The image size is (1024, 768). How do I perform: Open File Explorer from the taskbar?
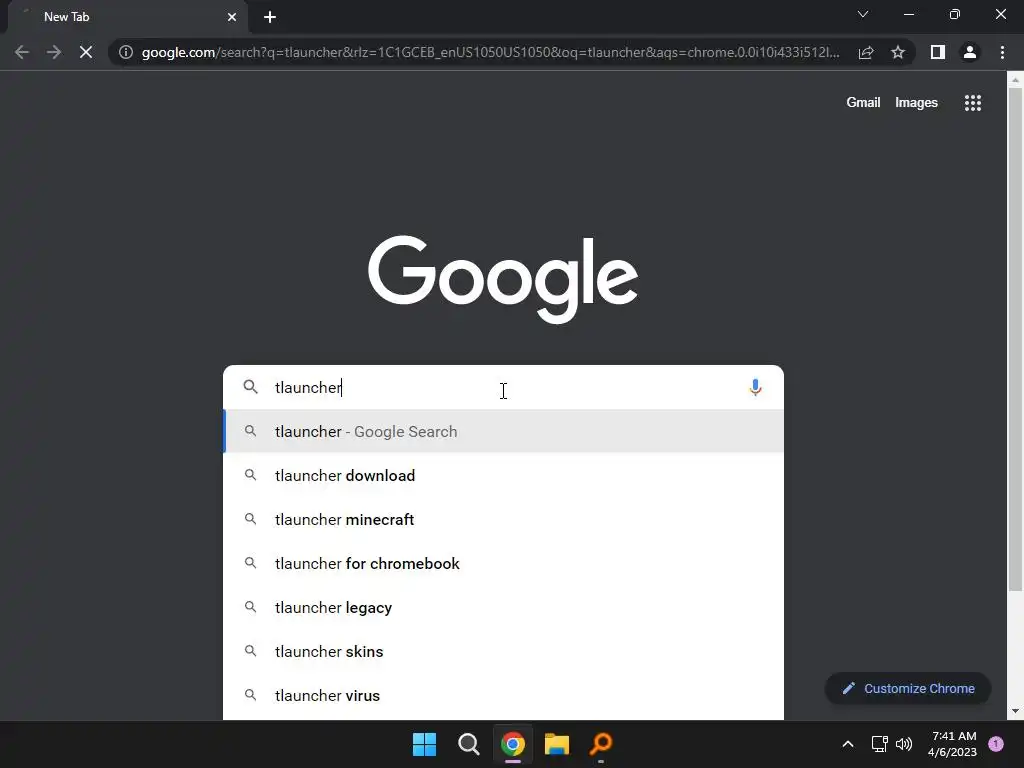pyautogui.click(x=557, y=744)
